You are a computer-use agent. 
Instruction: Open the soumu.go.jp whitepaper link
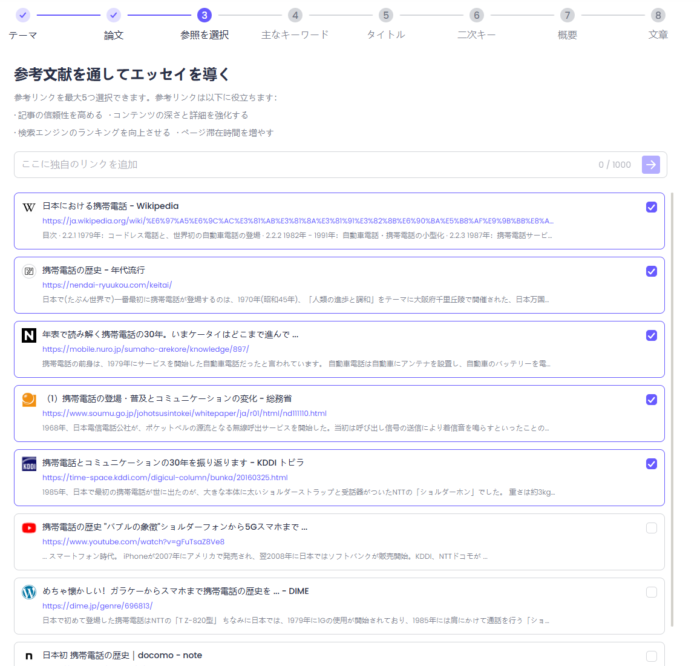[184, 413]
